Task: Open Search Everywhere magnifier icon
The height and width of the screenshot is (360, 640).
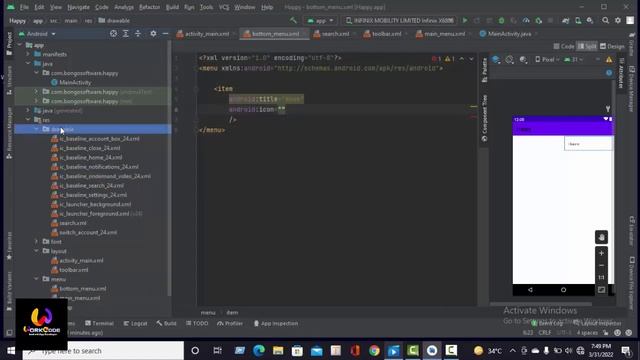Action: (605, 20)
